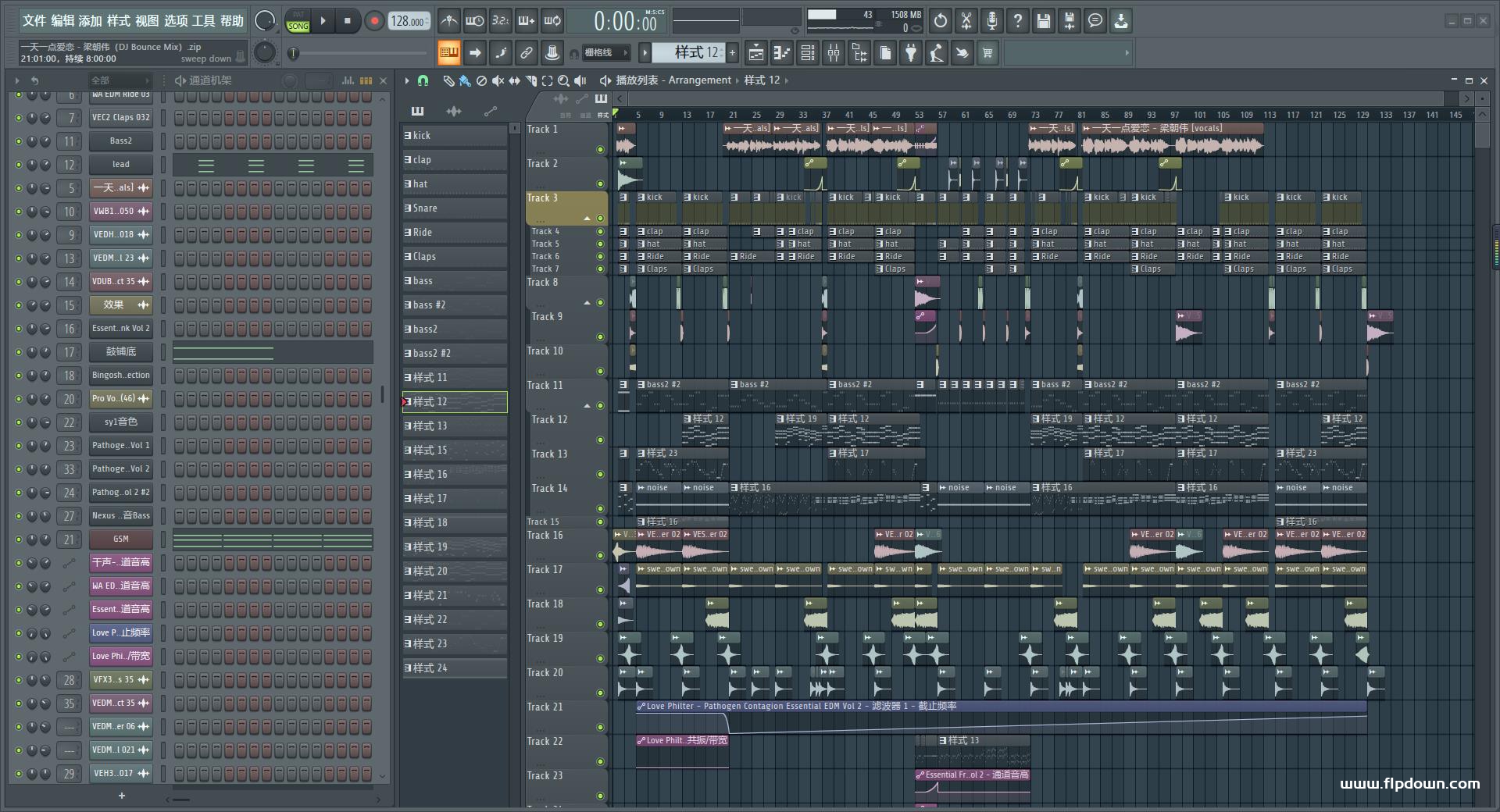Mute Track 2 with its green light
The image size is (1500, 812).
[x=600, y=184]
